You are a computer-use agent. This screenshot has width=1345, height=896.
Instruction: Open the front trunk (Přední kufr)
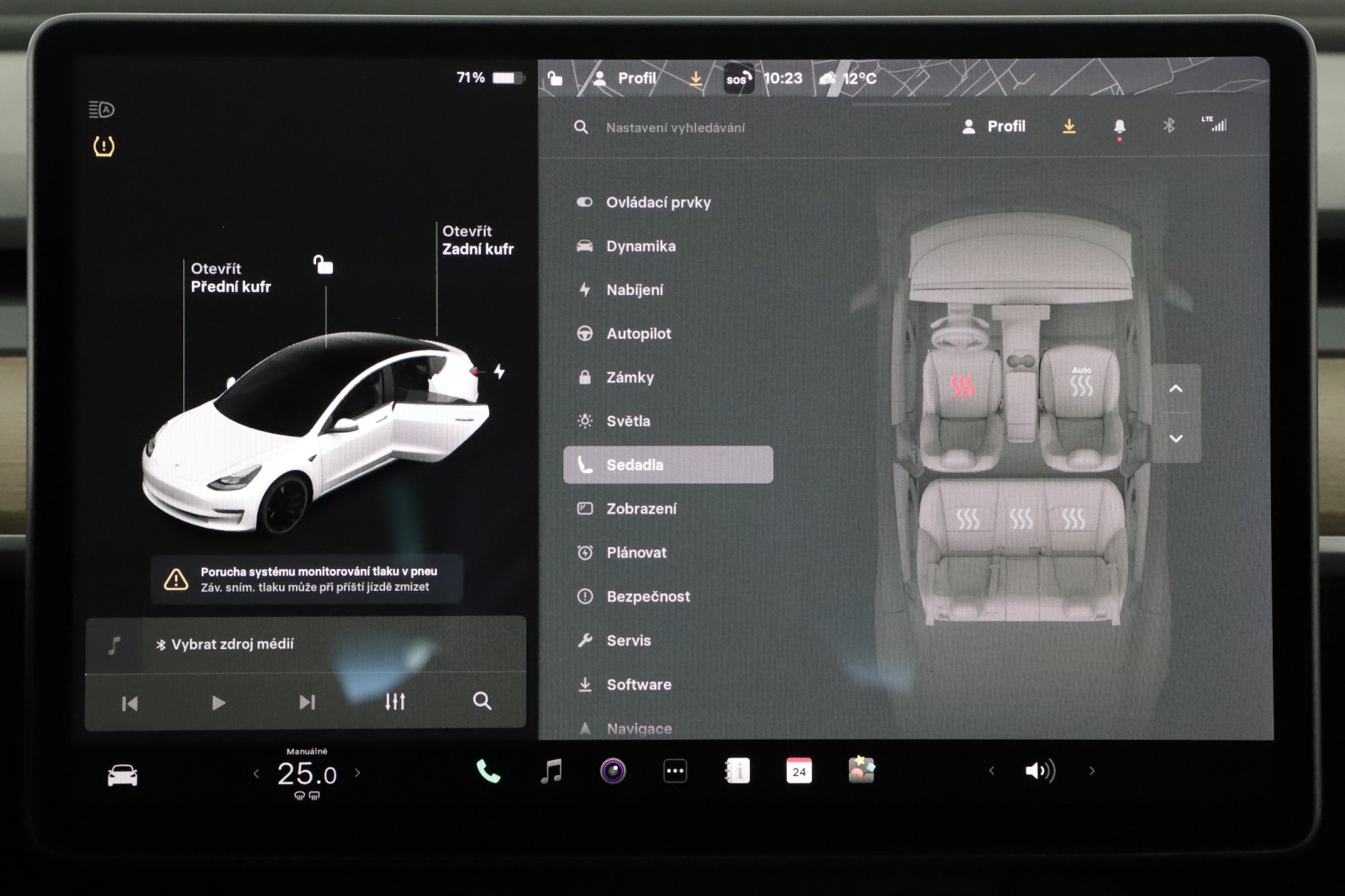coord(230,278)
